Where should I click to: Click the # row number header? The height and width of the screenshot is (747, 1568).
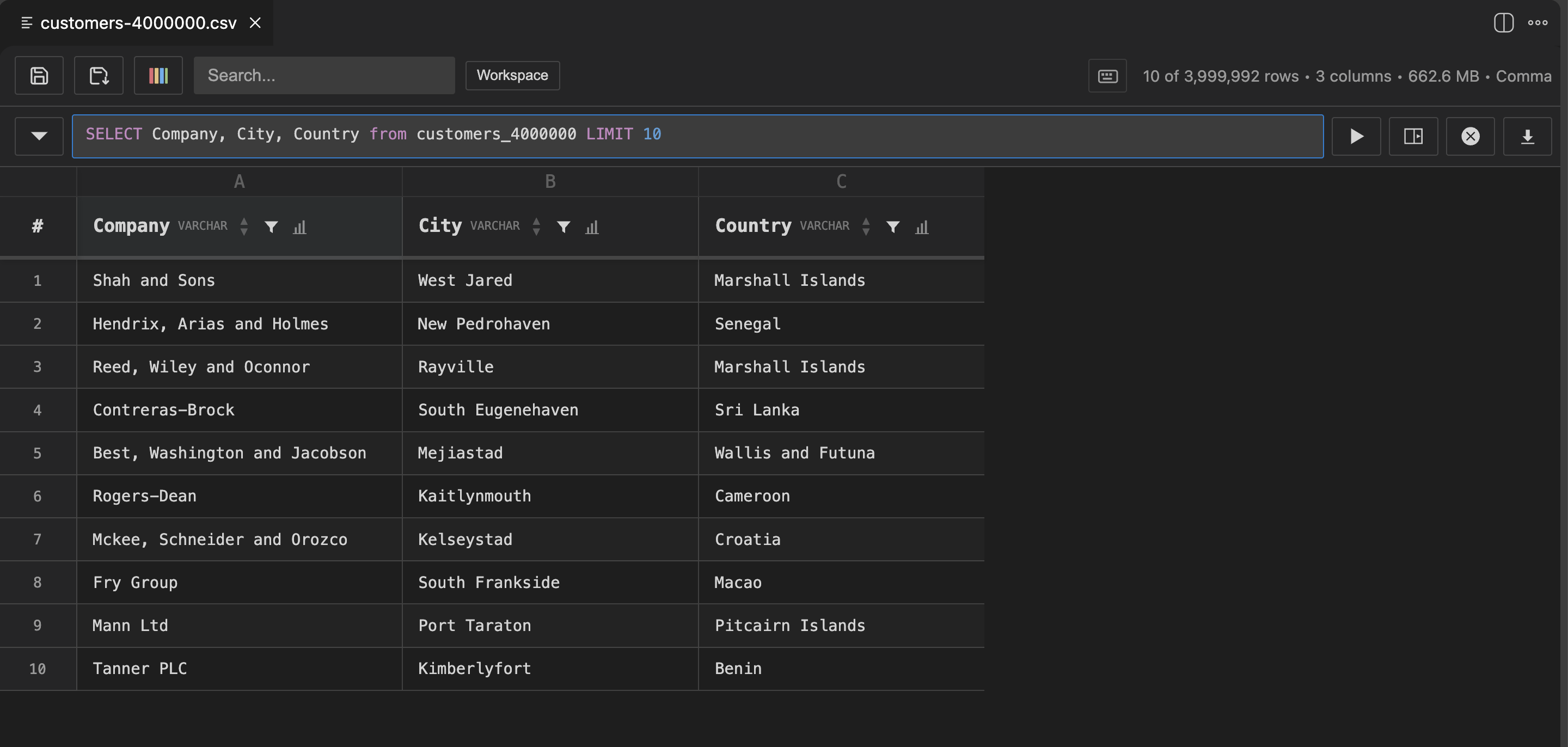pyautogui.click(x=38, y=226)
